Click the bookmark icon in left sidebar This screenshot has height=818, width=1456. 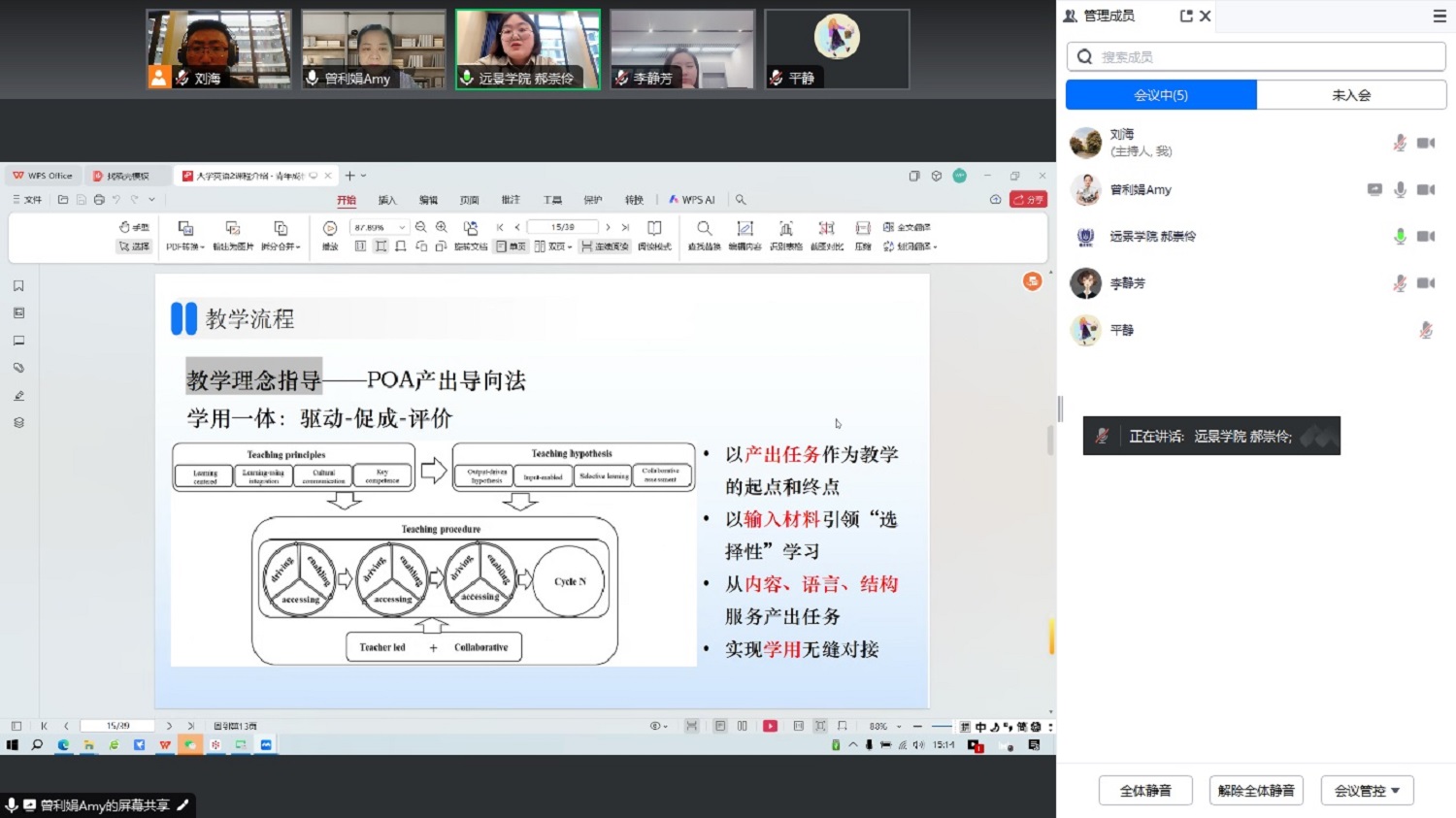18,286
